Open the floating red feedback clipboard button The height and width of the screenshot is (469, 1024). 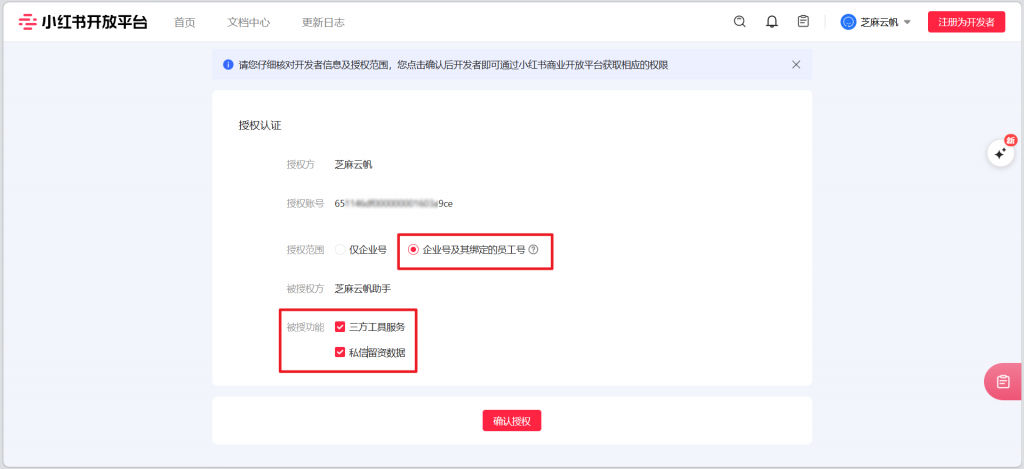(1003, 381)
